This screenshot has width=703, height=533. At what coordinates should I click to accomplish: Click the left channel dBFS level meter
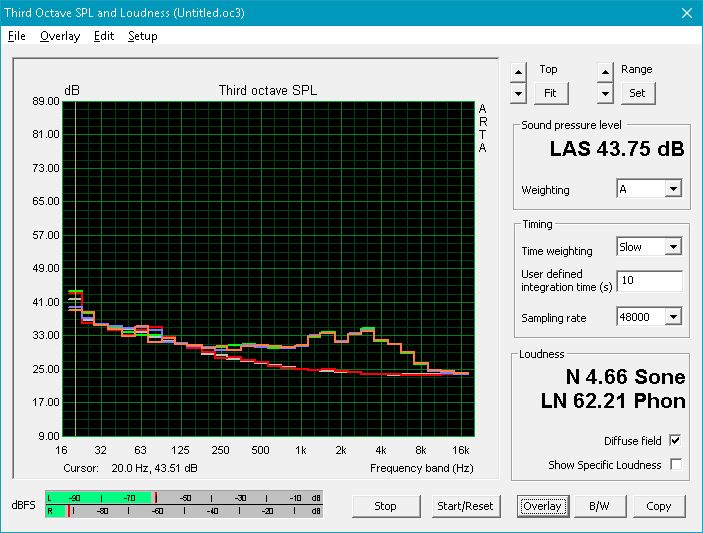point(184,498)
